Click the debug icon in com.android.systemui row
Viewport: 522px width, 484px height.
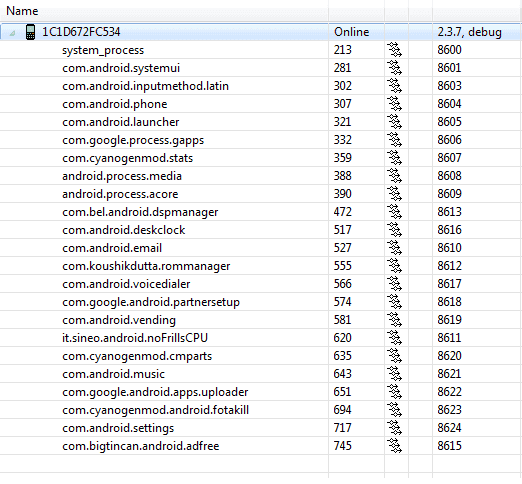pos(395,68)
